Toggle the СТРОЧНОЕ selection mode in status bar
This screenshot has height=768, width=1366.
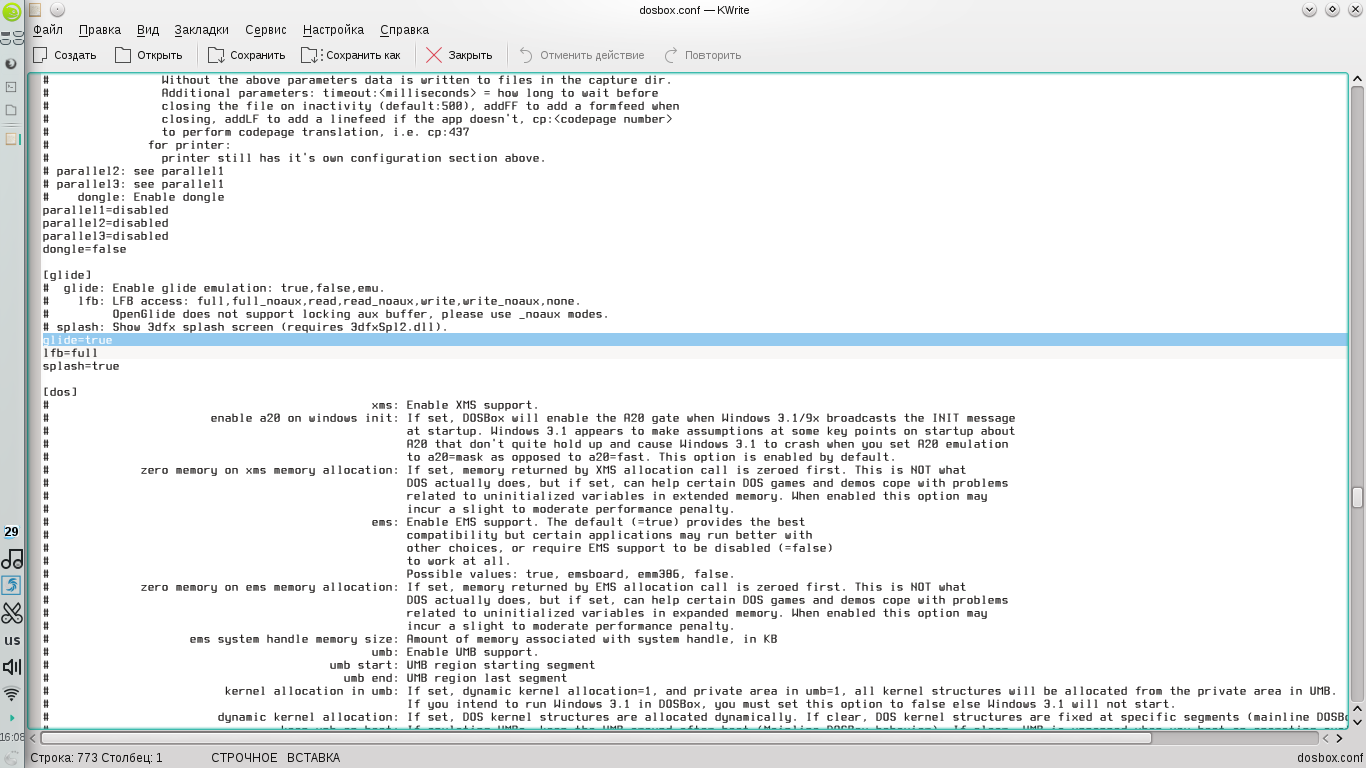pos(244,758)
